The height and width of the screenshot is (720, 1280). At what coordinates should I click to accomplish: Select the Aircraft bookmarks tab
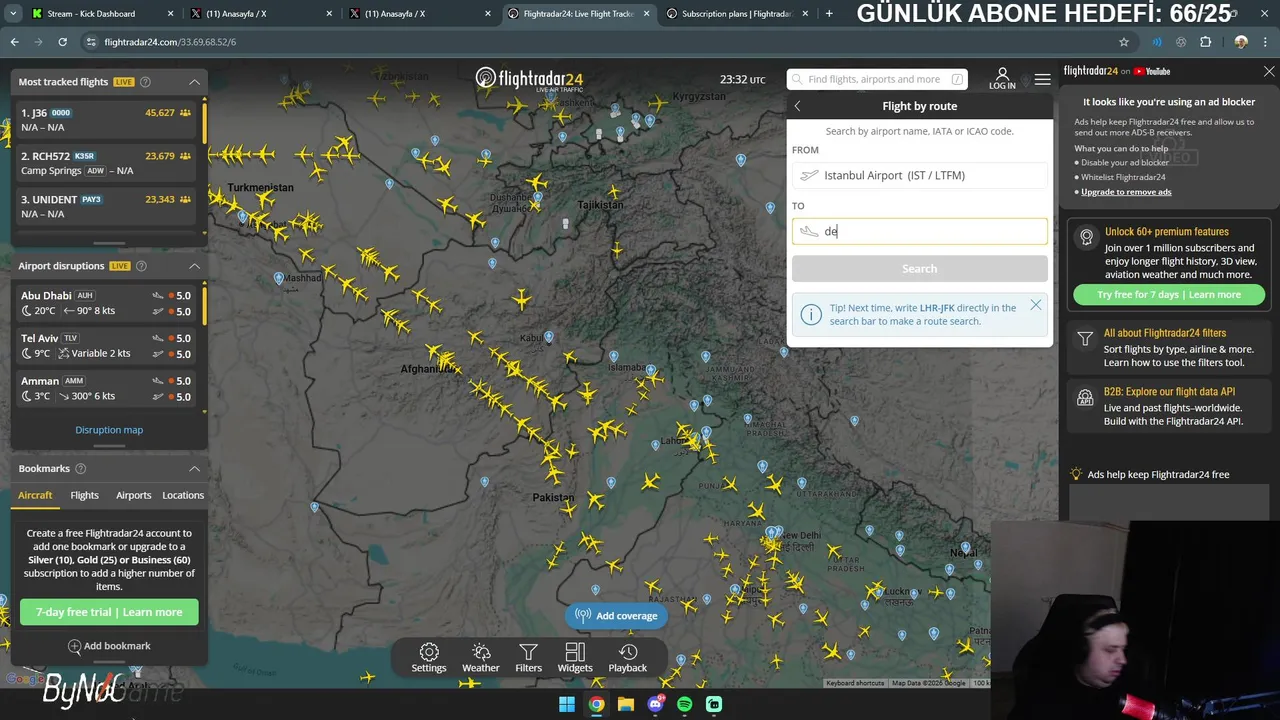35,495
